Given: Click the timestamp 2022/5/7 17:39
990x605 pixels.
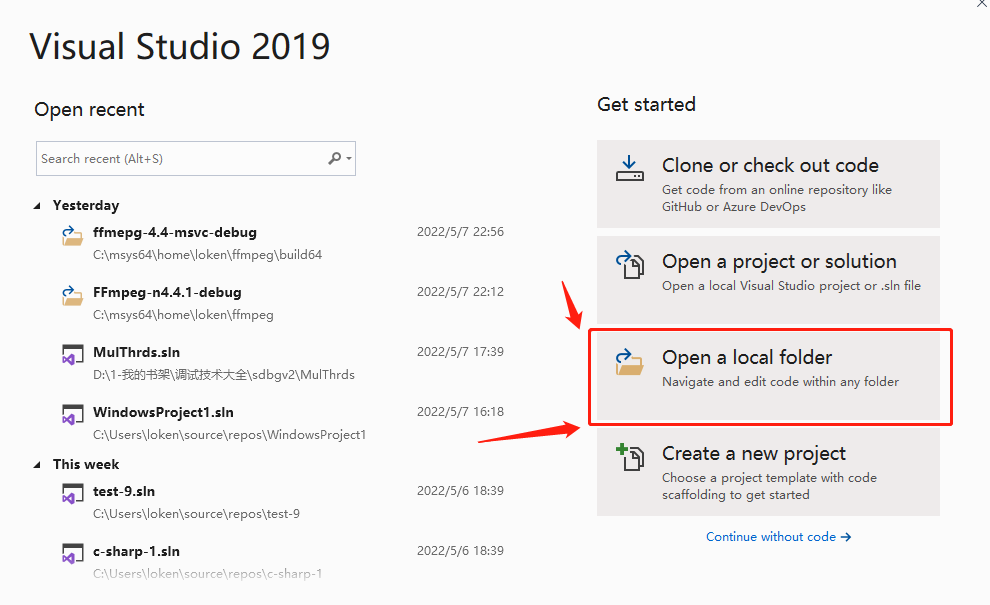Looking at the screenshot, I should [460, 352].
